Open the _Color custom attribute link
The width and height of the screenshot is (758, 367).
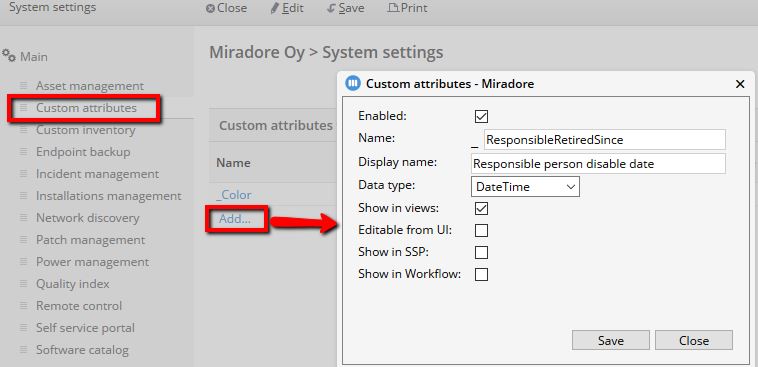(233, 195)
